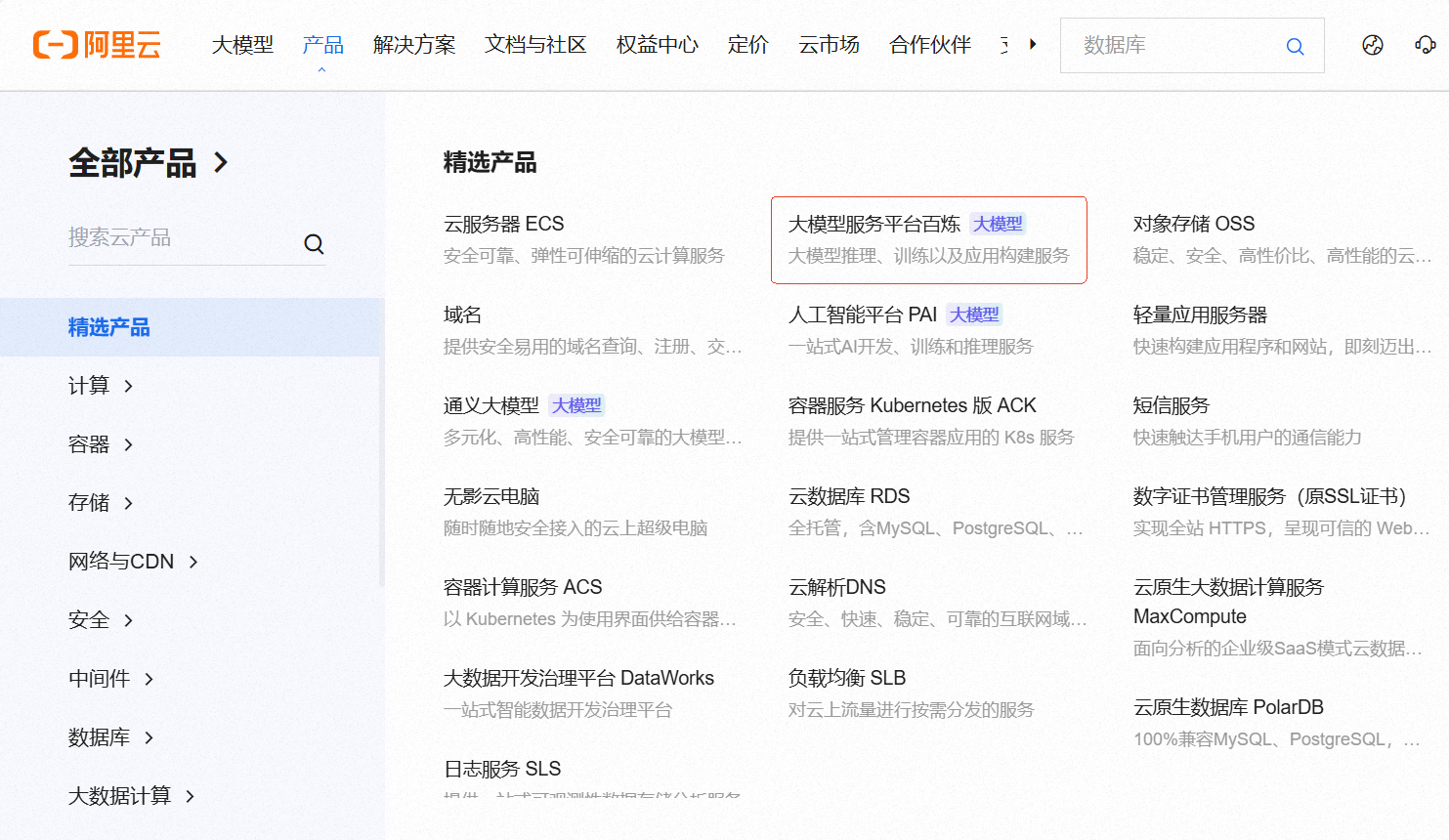This screenshot has width=1449, height=840.
Task: Open 通义大模型 product link
Action: point(491,405)
